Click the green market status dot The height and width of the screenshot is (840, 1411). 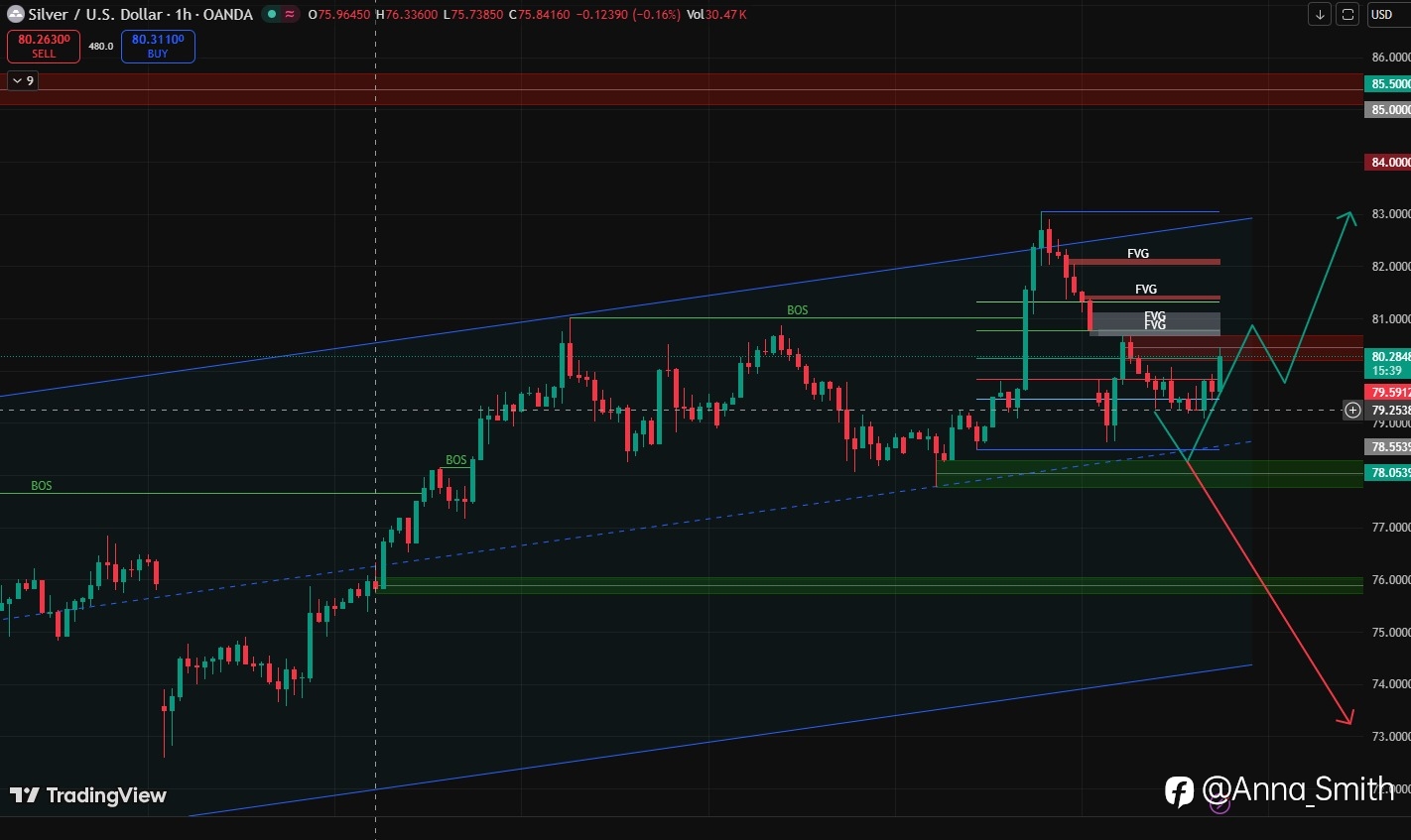click(272, 15)
